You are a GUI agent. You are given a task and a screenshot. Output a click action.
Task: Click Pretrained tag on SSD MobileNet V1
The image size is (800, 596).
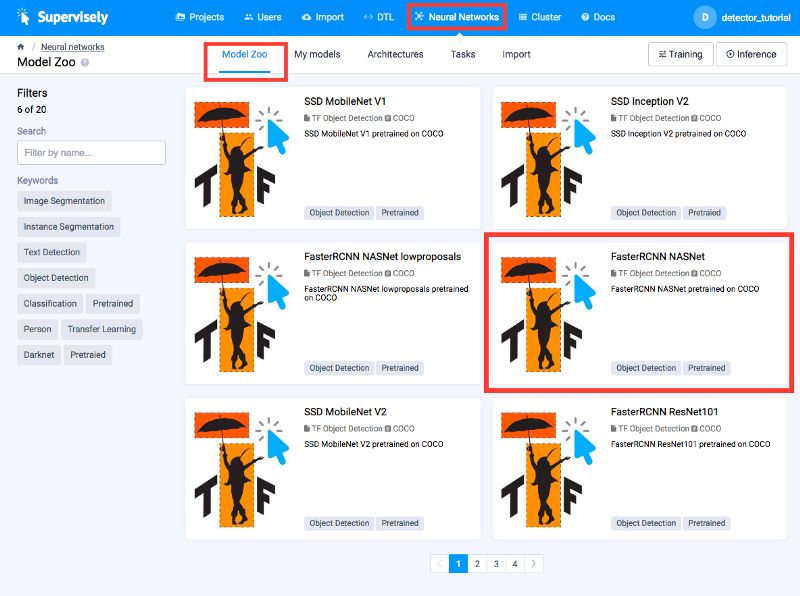tap(400, 213)
